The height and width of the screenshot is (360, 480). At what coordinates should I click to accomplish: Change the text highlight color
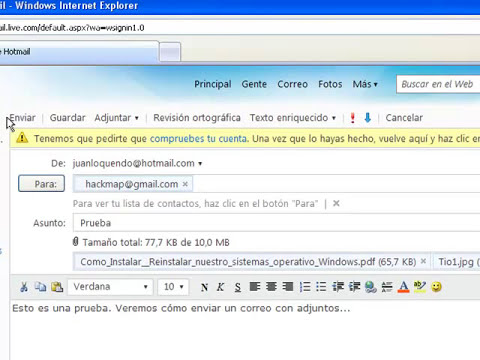[x=420, y=287]
